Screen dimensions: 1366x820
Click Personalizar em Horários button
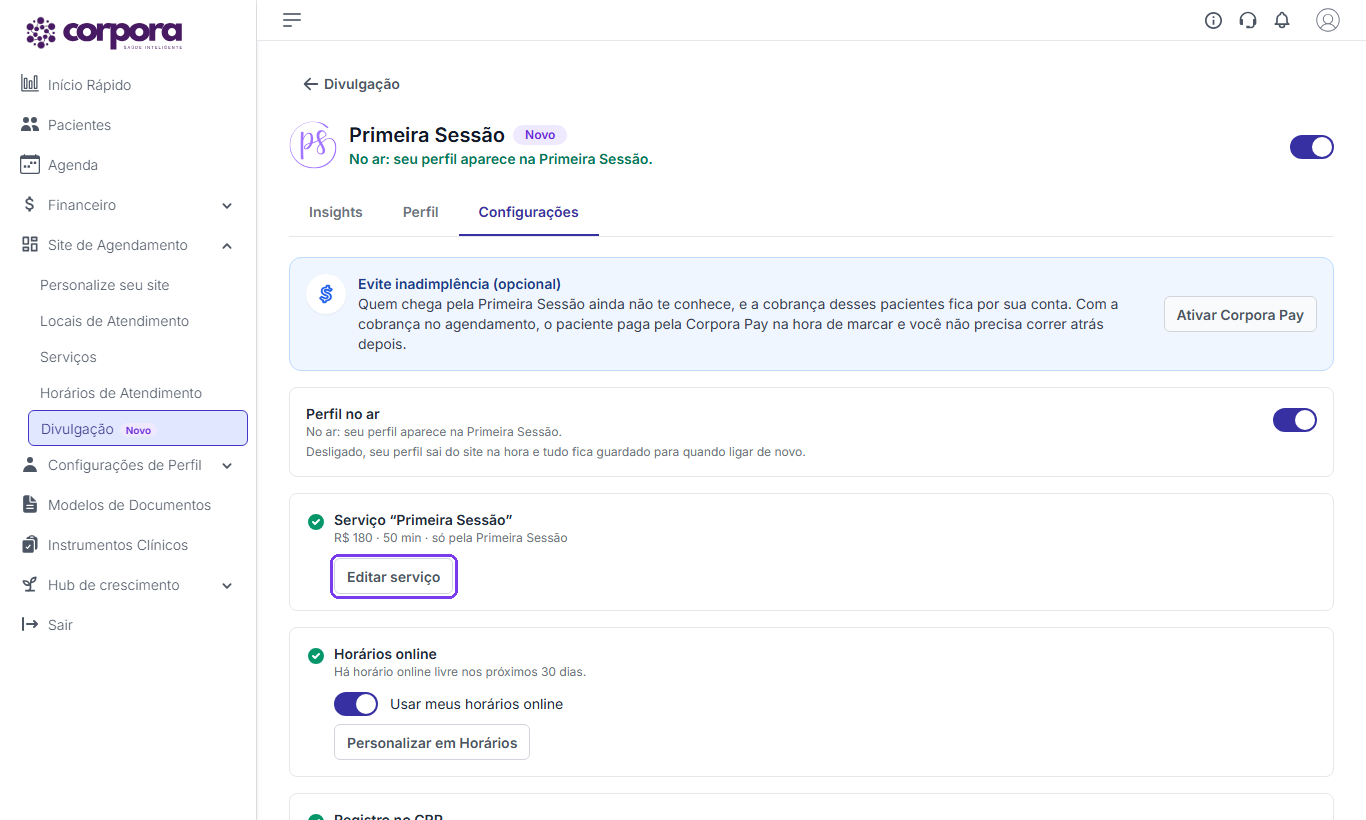coord(432,743)
